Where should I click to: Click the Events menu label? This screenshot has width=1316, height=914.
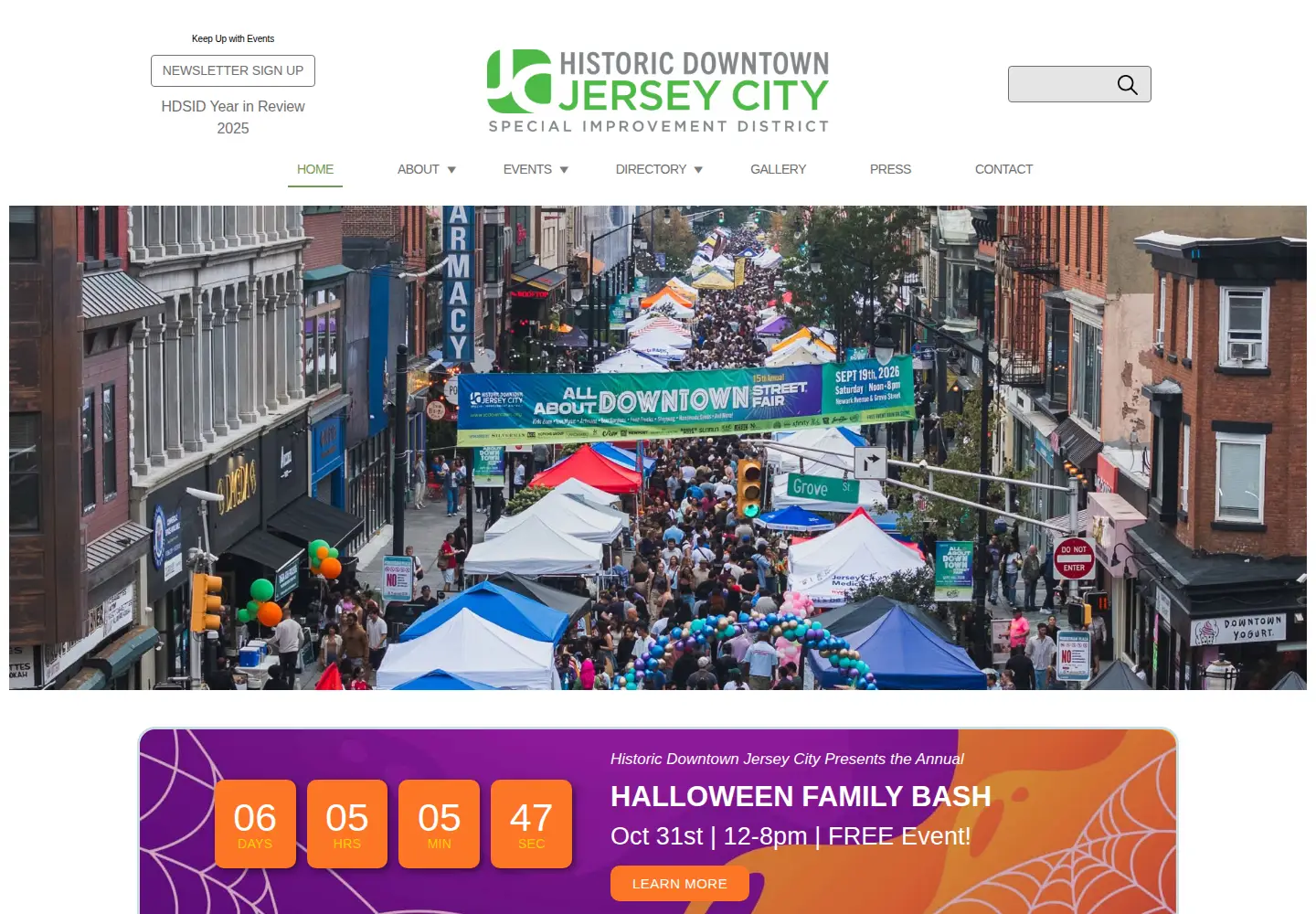tap(527, 169)
